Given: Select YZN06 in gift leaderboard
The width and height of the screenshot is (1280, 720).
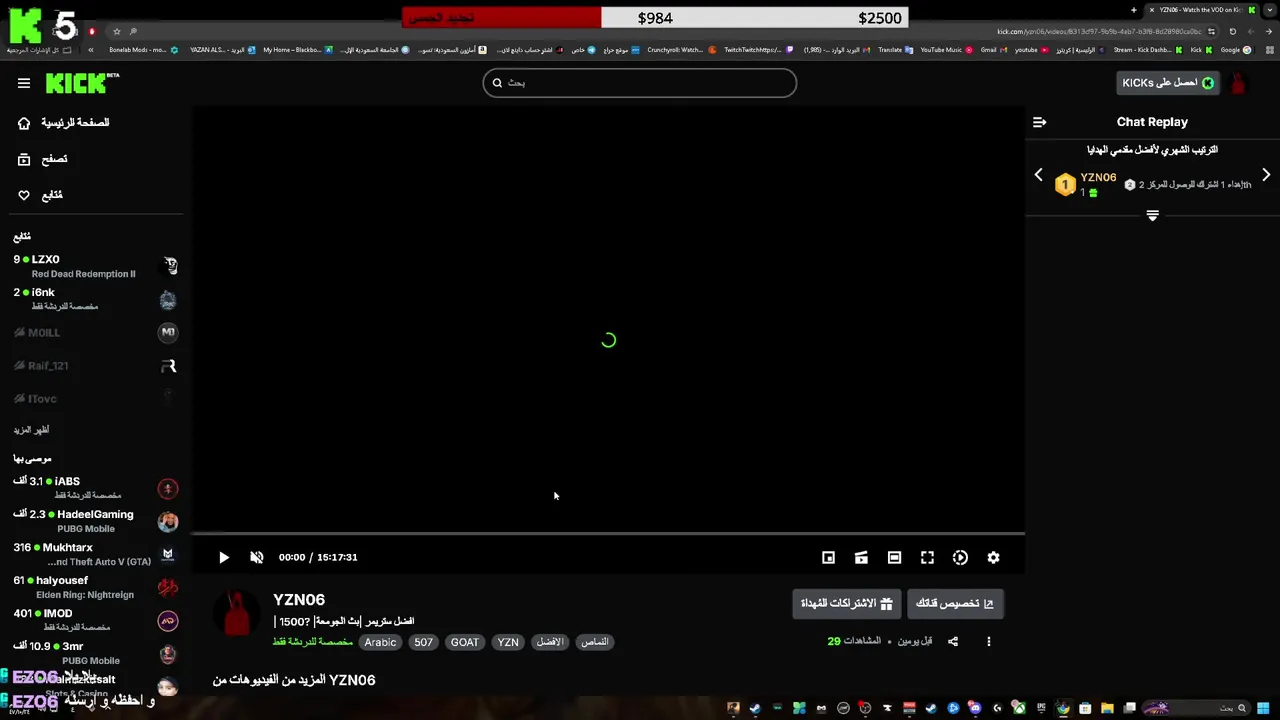Looking at the screenshot, I should (x=1098, y=177).
